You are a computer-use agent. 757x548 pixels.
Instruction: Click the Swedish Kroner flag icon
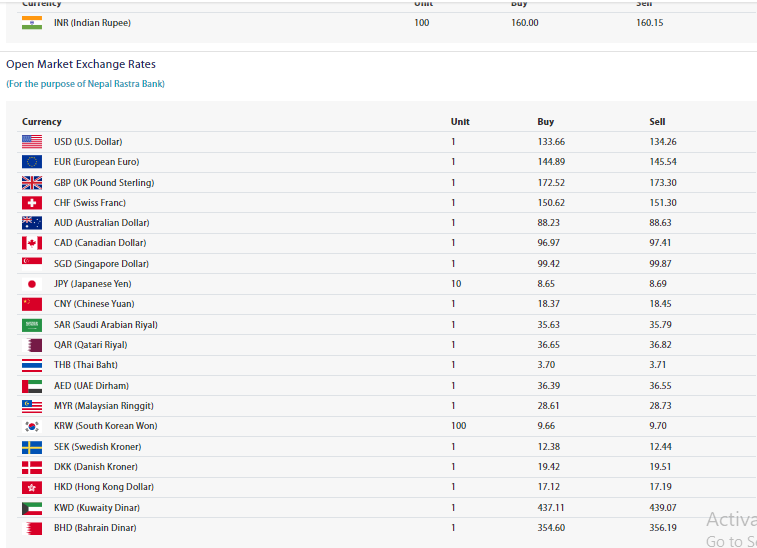32,447
